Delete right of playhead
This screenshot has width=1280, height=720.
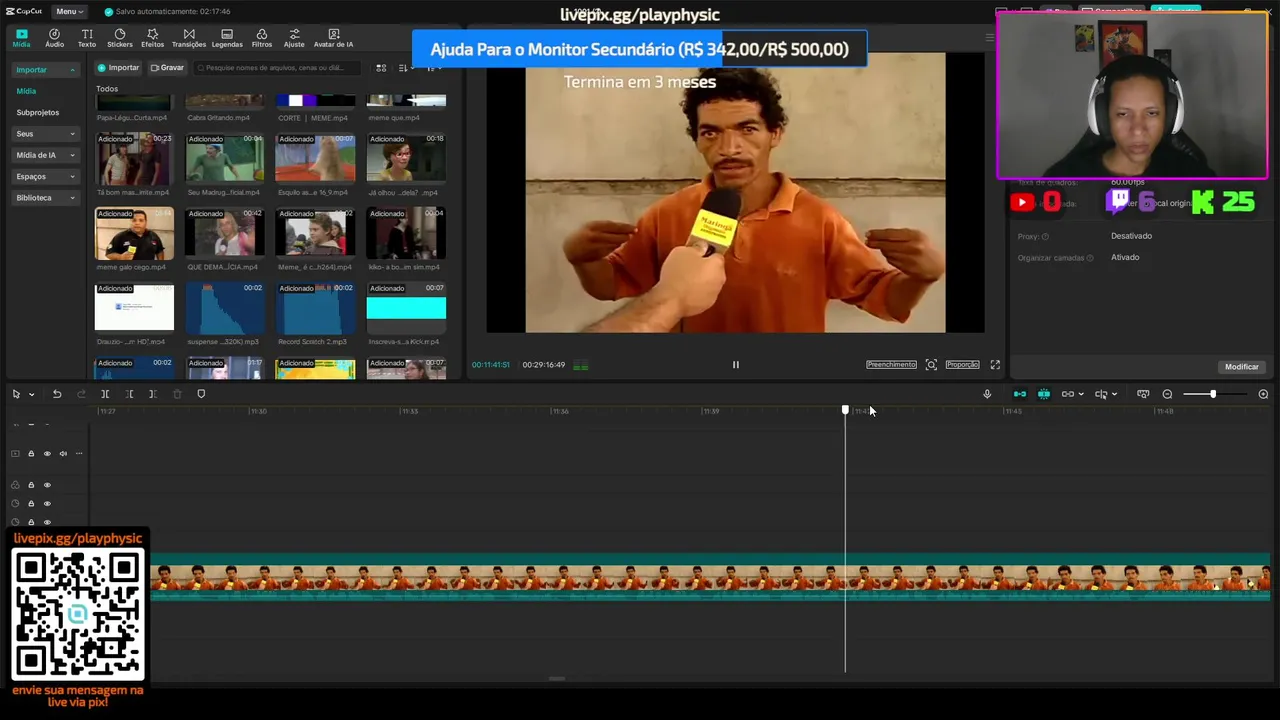click(153, 394)
